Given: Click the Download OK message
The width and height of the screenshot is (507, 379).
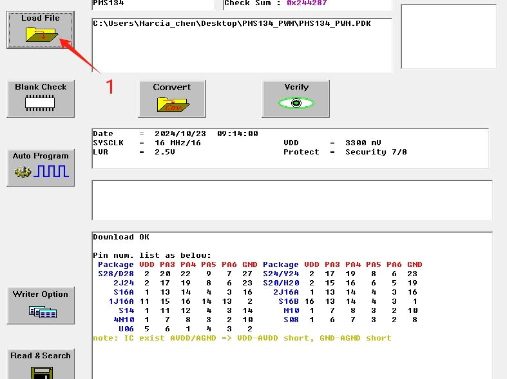Looking at the screenshot, I should pyautogui.click(x=121, y=237).
